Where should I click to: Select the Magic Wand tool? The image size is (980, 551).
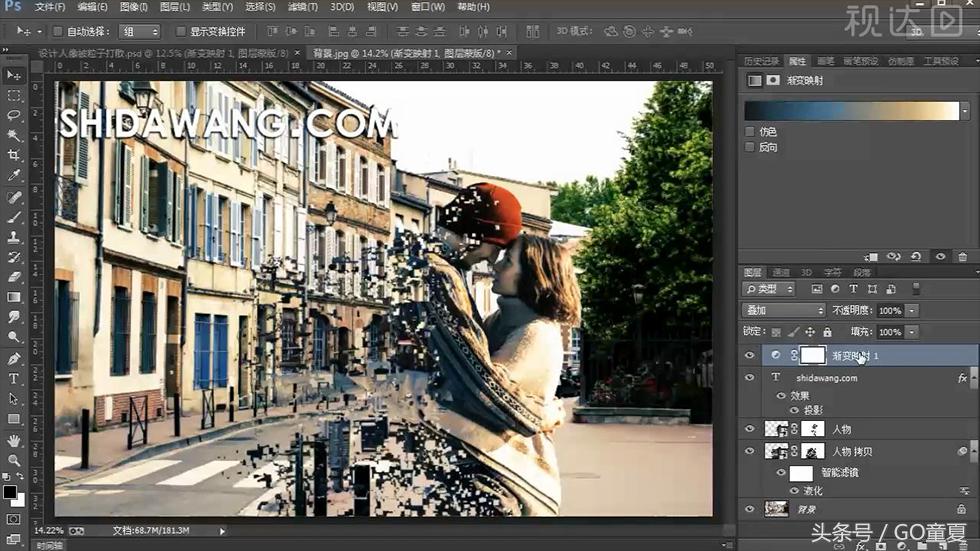click(14, 135)
